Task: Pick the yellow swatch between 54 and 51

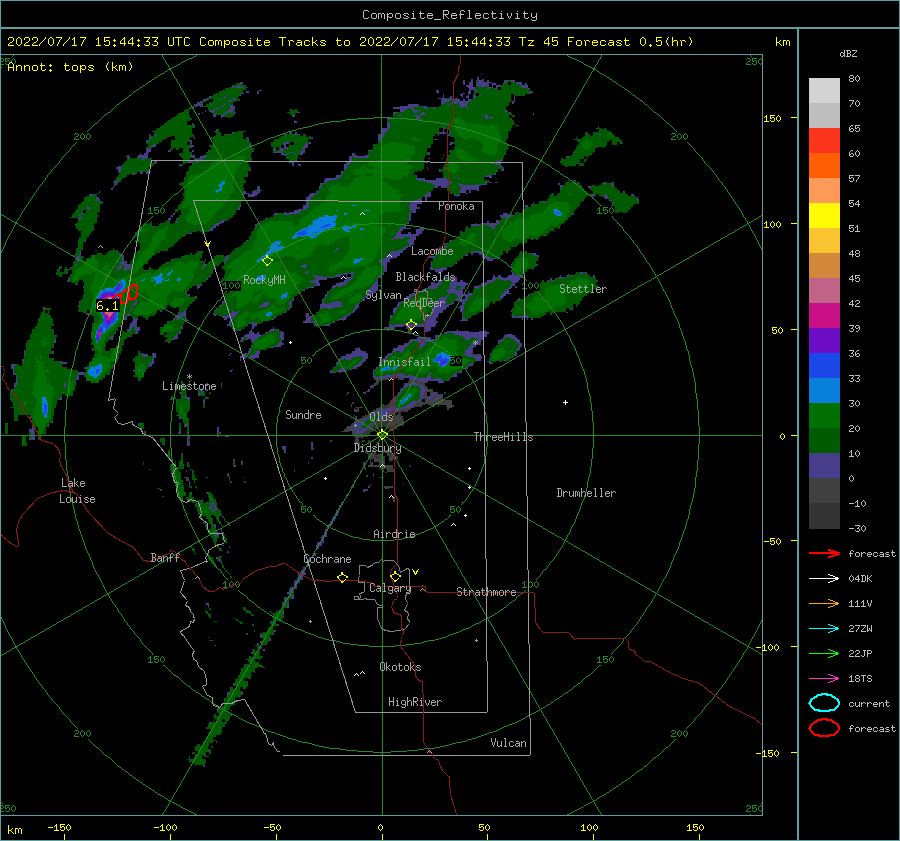Action: 824,216
